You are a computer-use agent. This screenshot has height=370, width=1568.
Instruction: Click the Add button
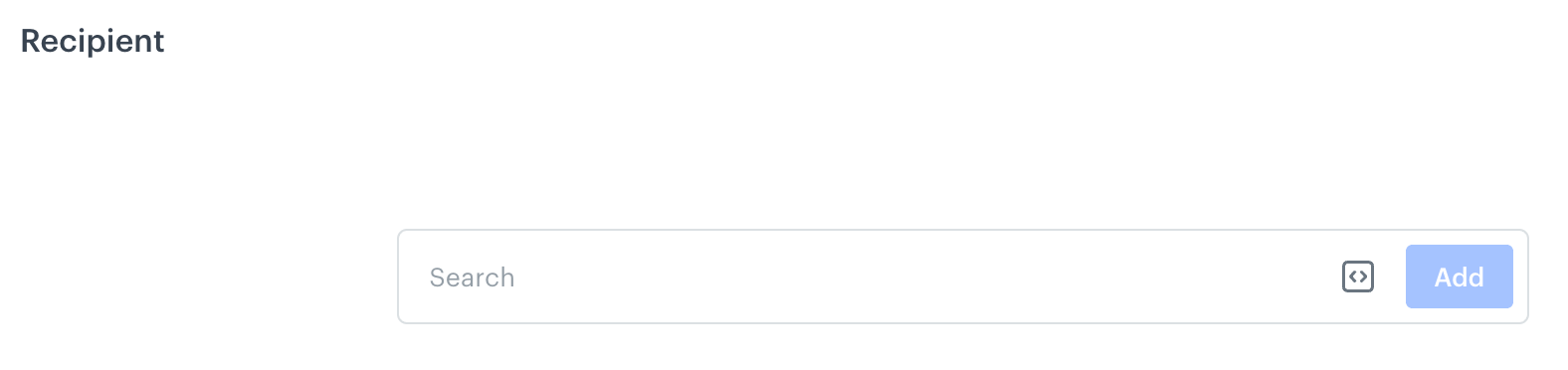pyautogui.click(x=1459, y=277)
